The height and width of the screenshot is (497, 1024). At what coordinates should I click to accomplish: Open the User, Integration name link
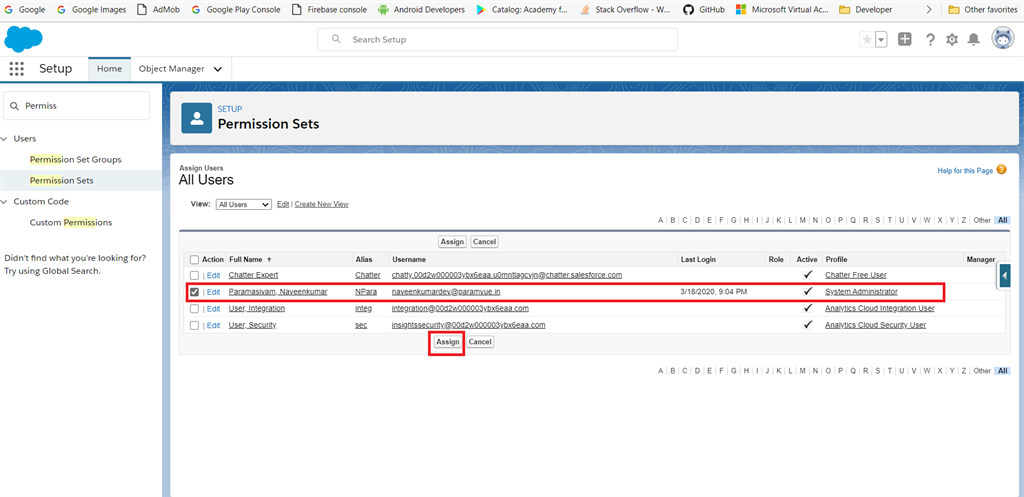coord(257,308)
